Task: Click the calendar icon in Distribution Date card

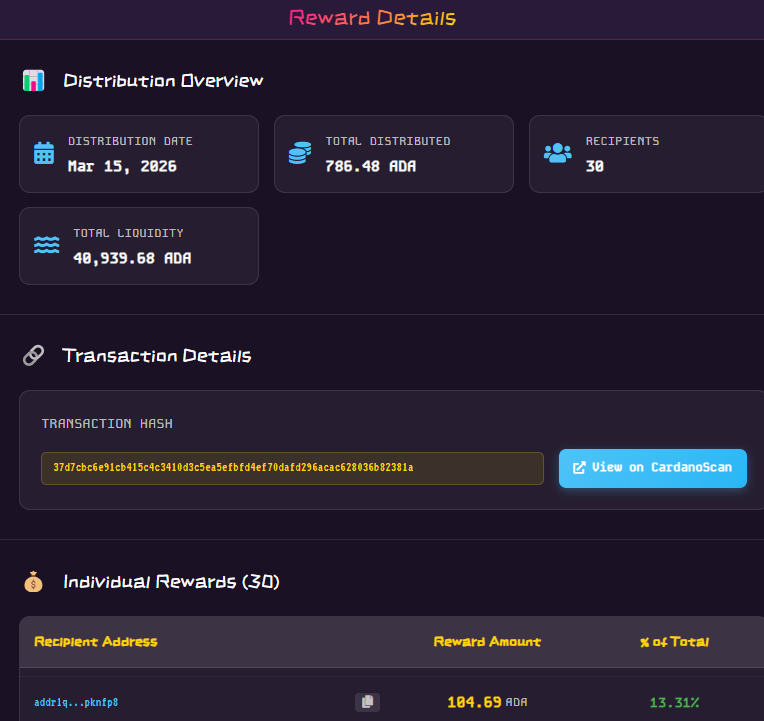Action: (x=44, y=153)
